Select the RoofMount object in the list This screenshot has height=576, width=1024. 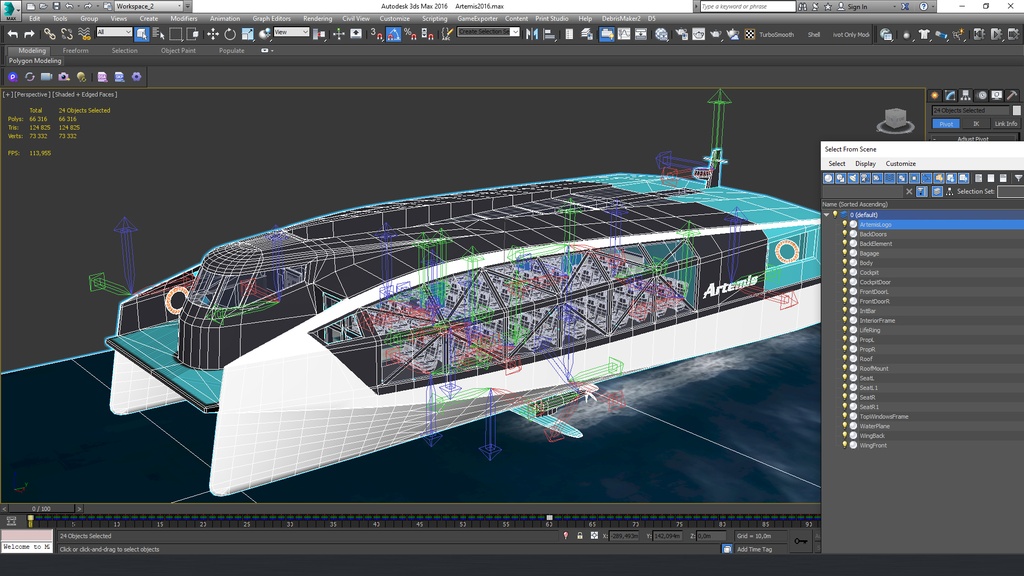click(873, 369)
